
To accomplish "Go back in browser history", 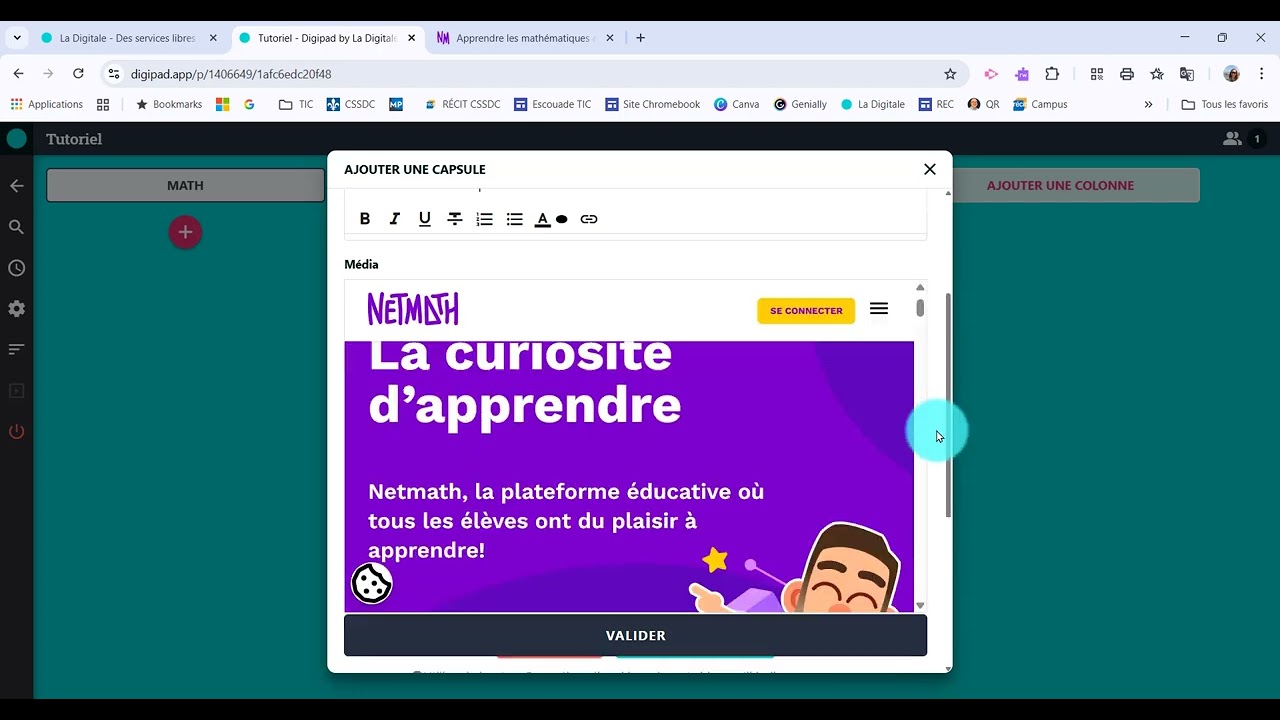I will coord(18,74).
